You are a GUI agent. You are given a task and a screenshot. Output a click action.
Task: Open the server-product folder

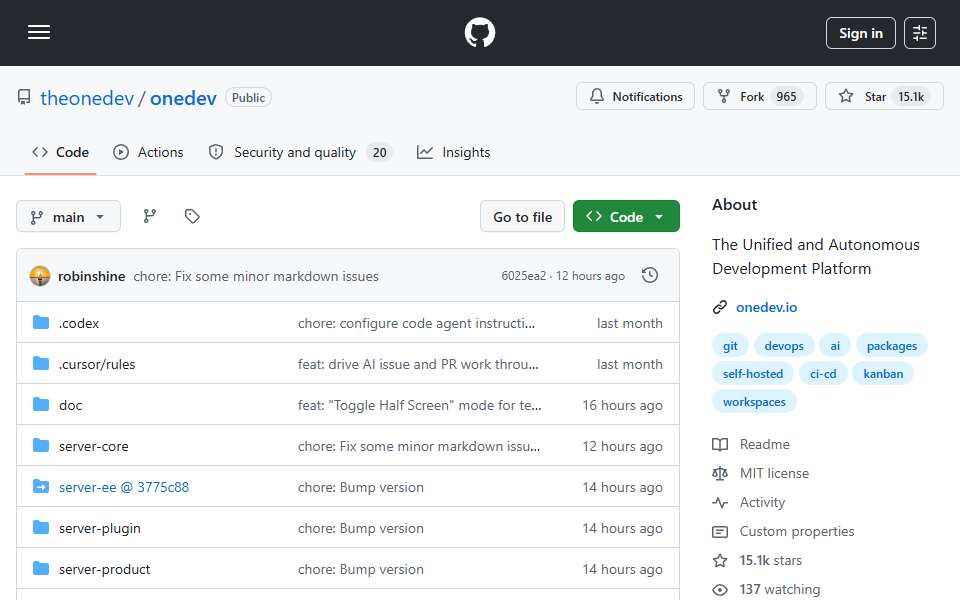click(x=105, y=569)
